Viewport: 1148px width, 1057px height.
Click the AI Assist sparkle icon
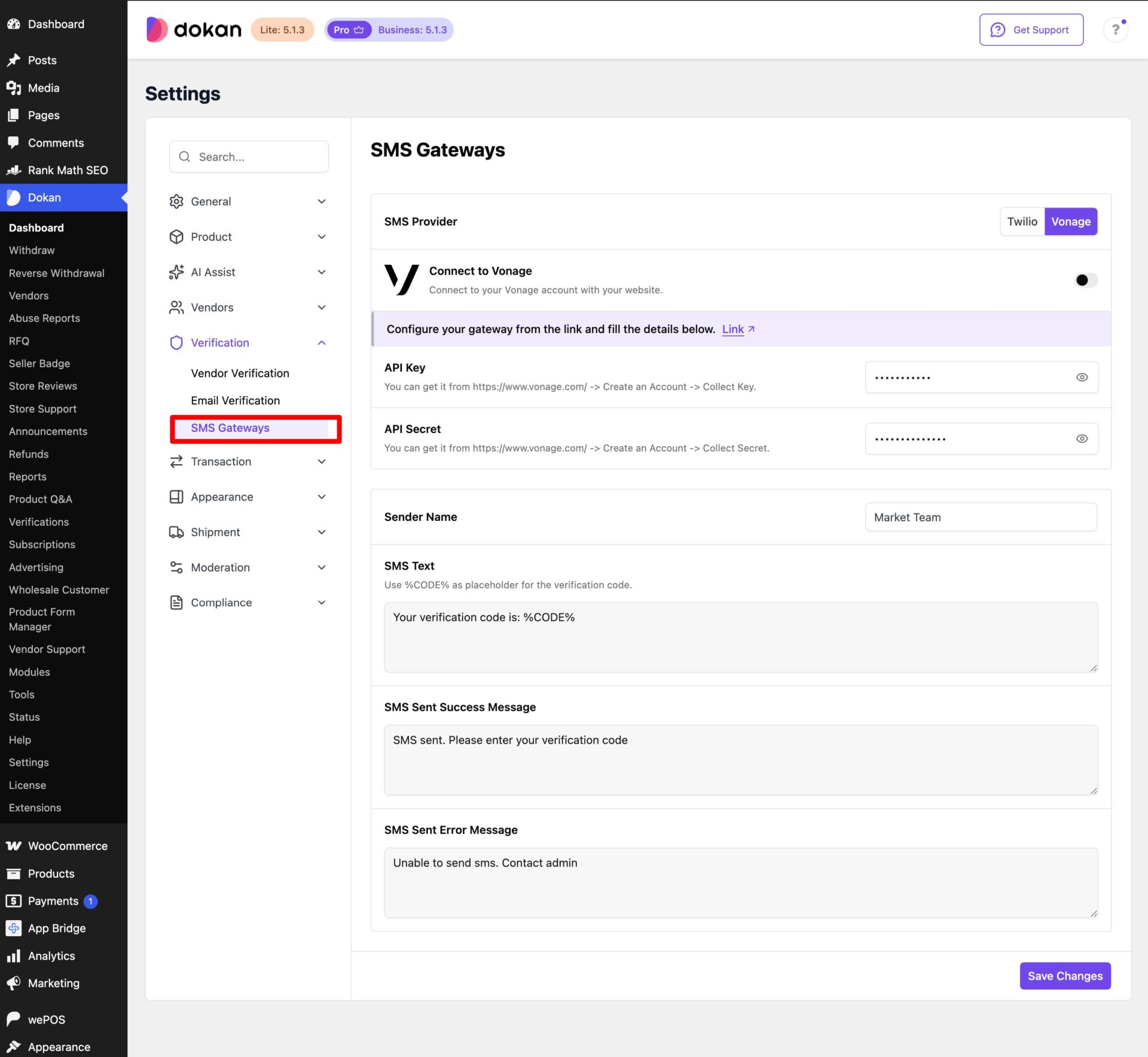click(x=176, y=272)
